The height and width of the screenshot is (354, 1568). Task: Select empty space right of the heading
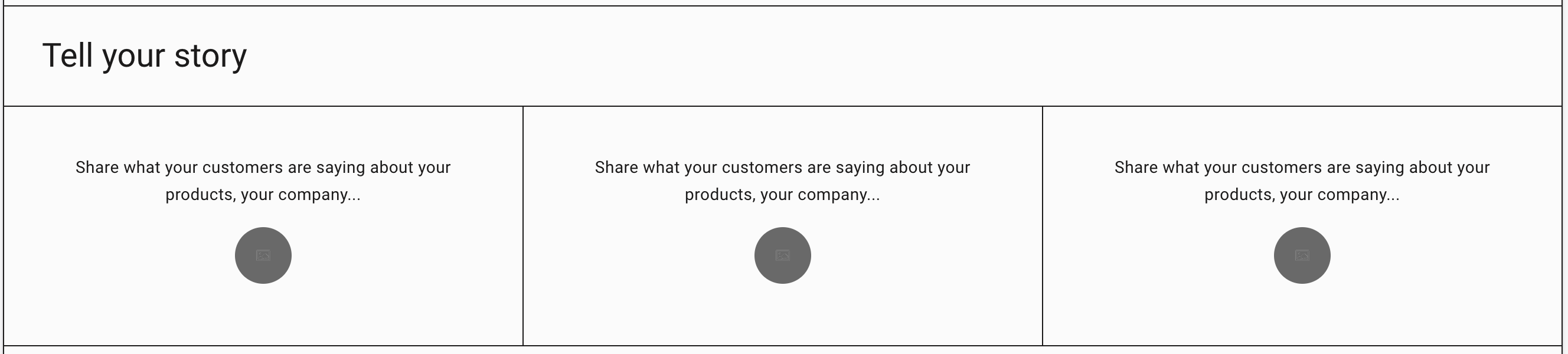[x=901, y=56]
